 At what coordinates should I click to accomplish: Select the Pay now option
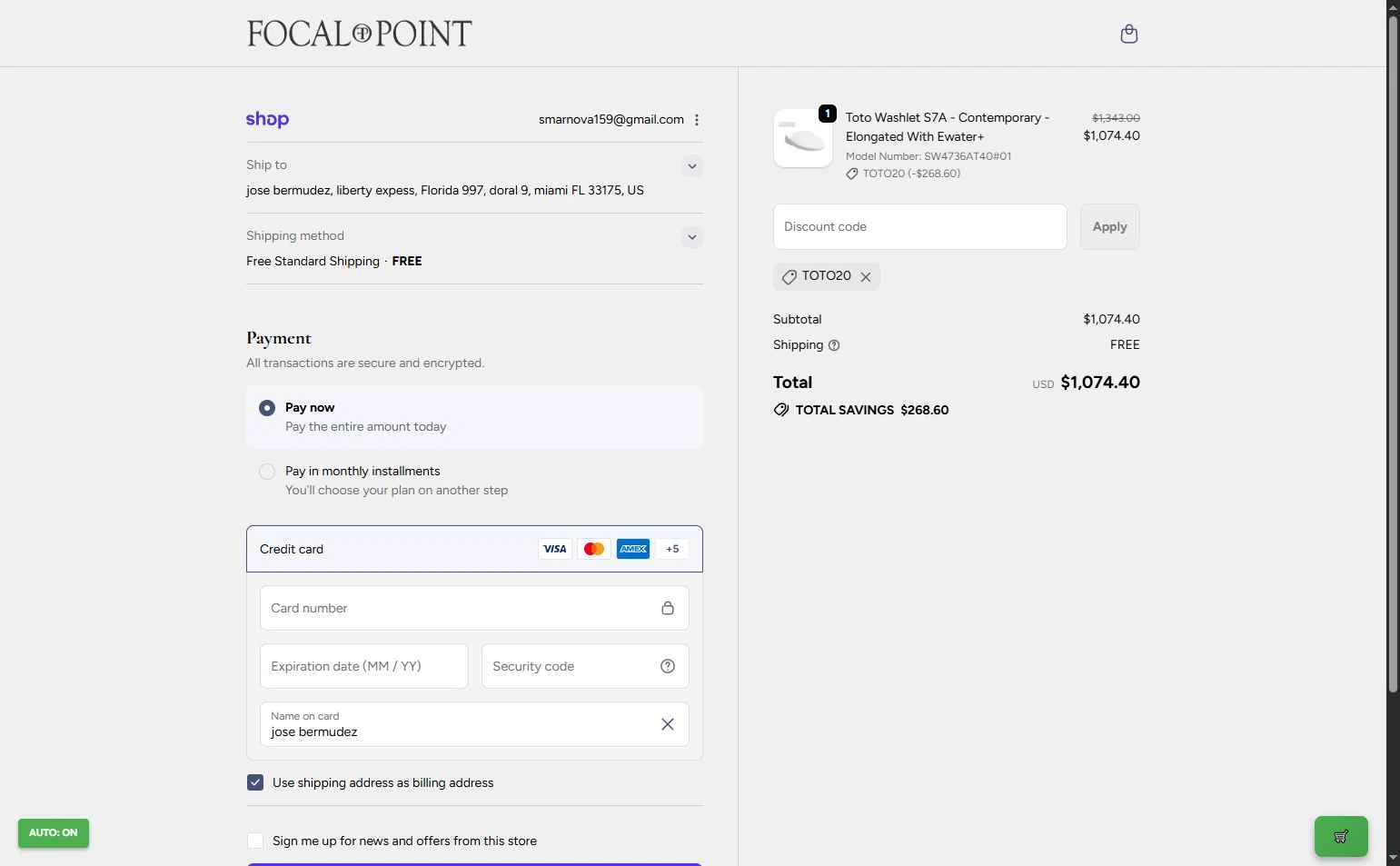(x=267, y=408)
